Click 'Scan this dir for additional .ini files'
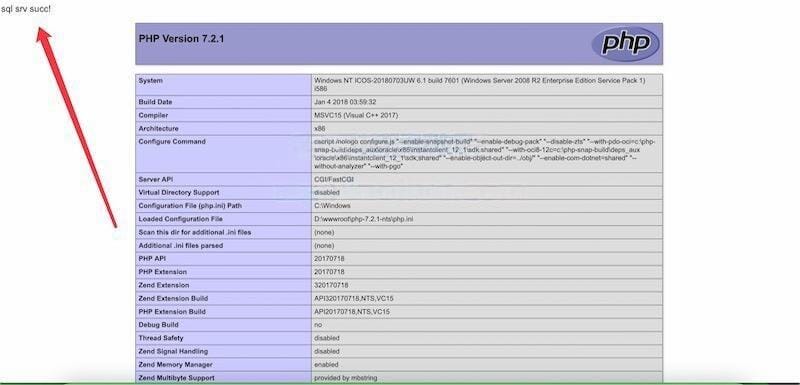The image size is (800, 385). [195, 232]
